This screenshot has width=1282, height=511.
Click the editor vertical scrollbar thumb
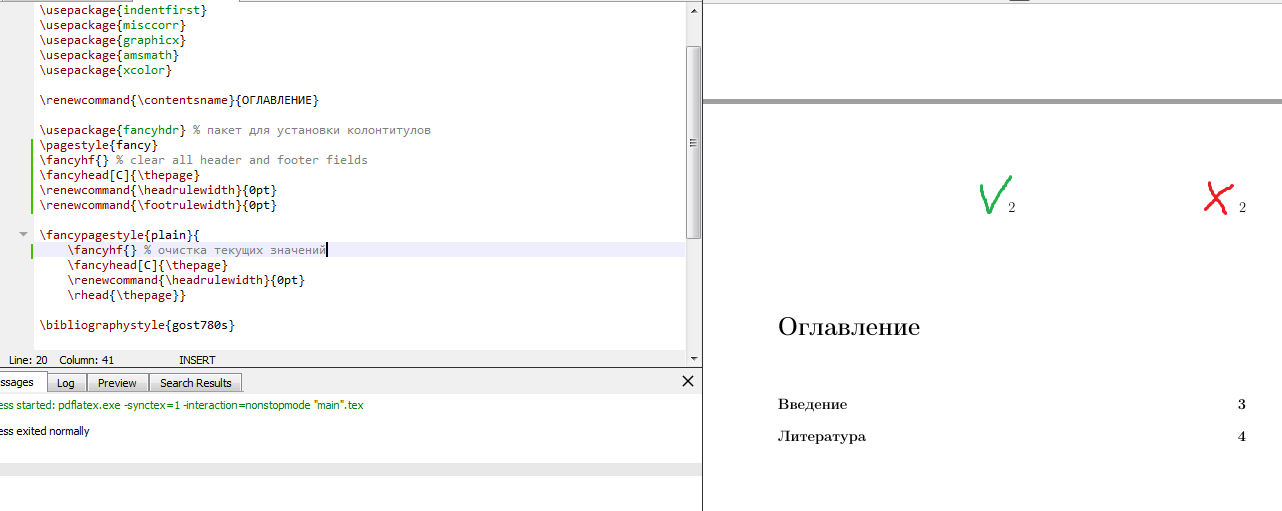click(x=693, y=142)
